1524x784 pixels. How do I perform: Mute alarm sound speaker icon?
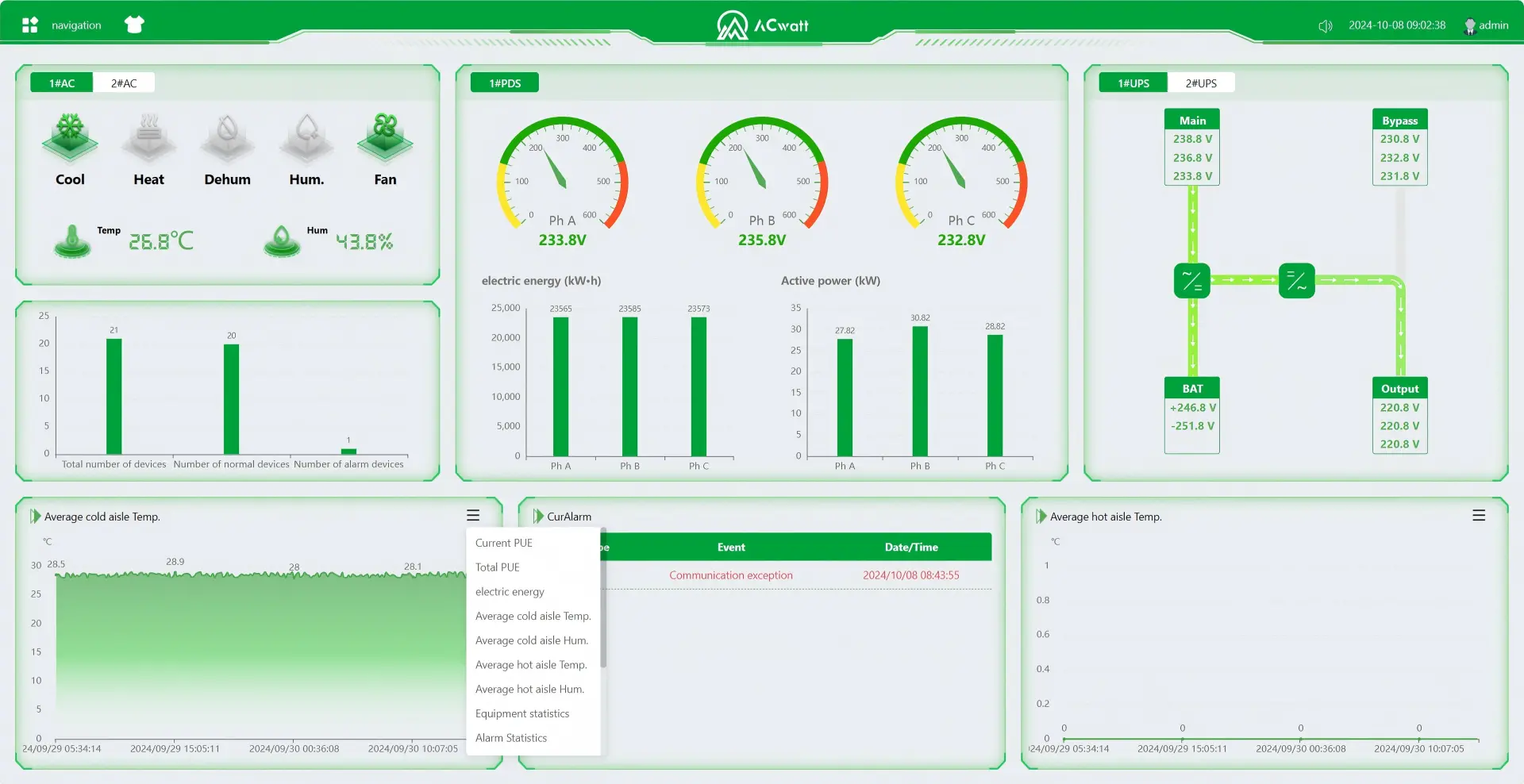1325,25
